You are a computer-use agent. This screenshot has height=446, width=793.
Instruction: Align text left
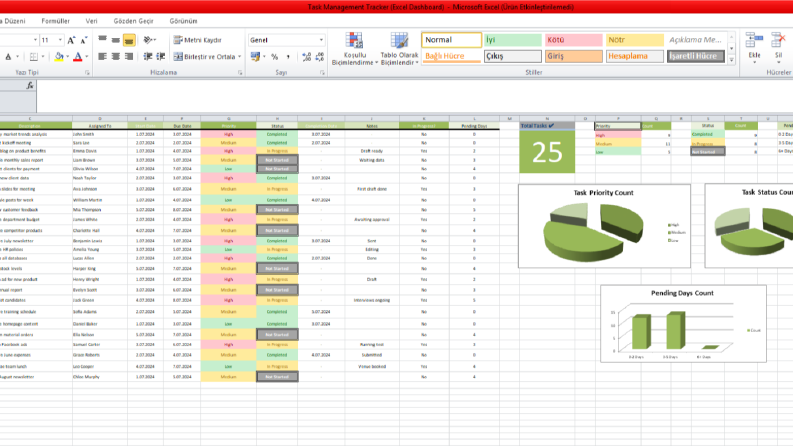coord(102,56)
